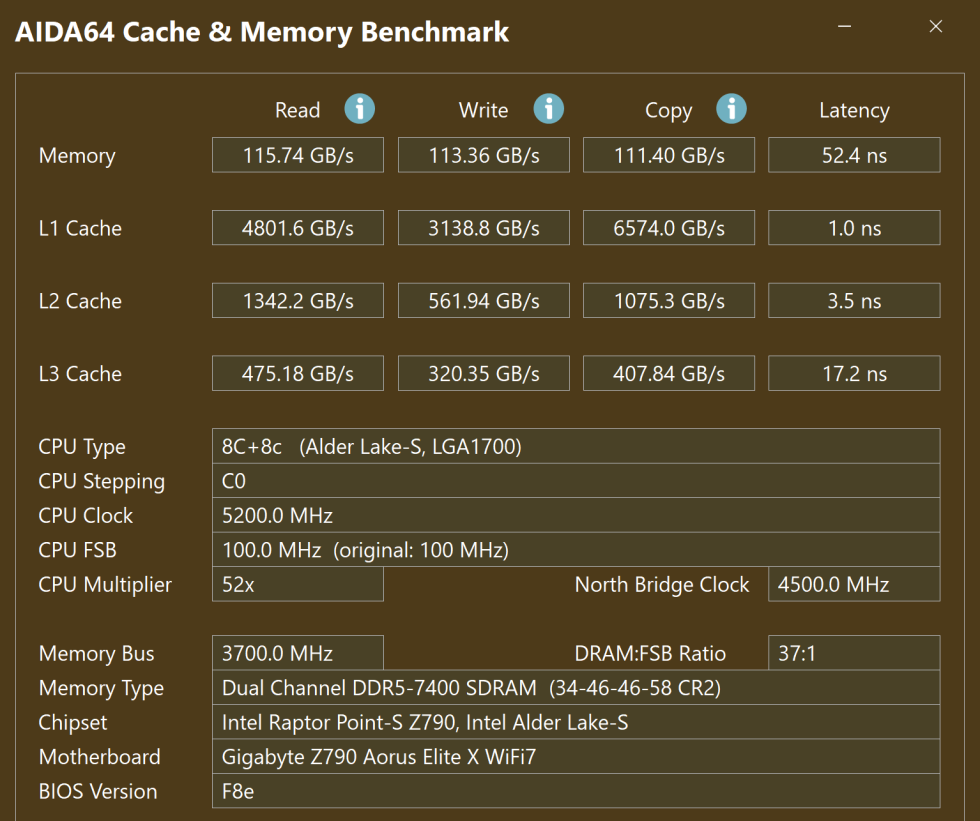Click the L2 Cache Write 561.94 GB/s value
The width and height of the screenshot is (980, 821).
484,301
